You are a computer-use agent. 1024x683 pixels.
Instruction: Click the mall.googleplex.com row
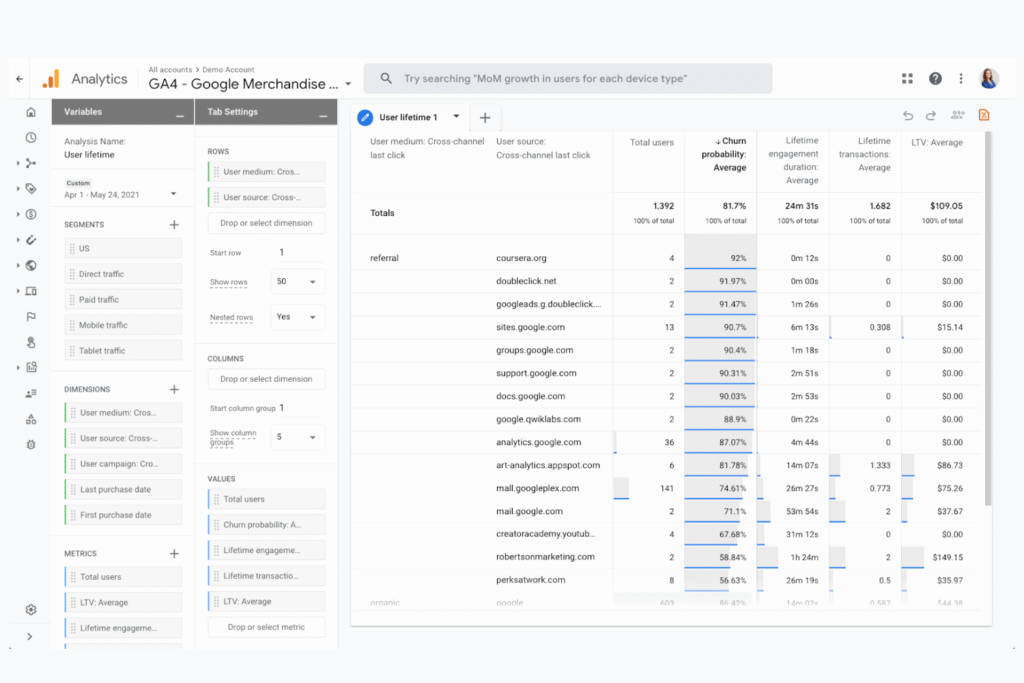[x=666, y=488]
